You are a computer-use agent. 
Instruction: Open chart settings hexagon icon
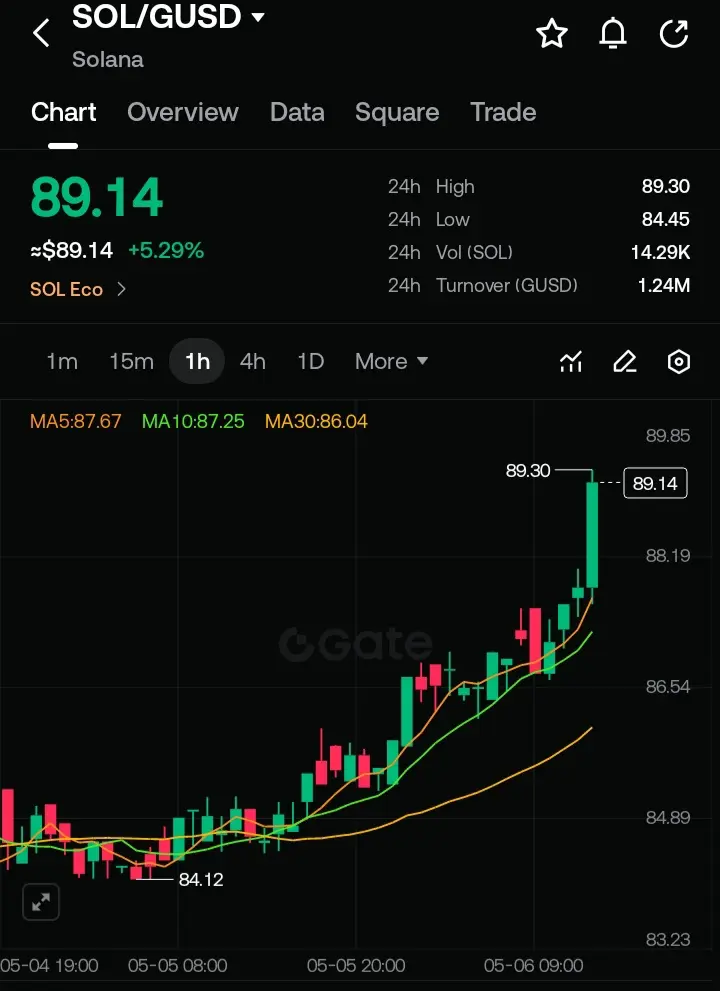[678, 362]
